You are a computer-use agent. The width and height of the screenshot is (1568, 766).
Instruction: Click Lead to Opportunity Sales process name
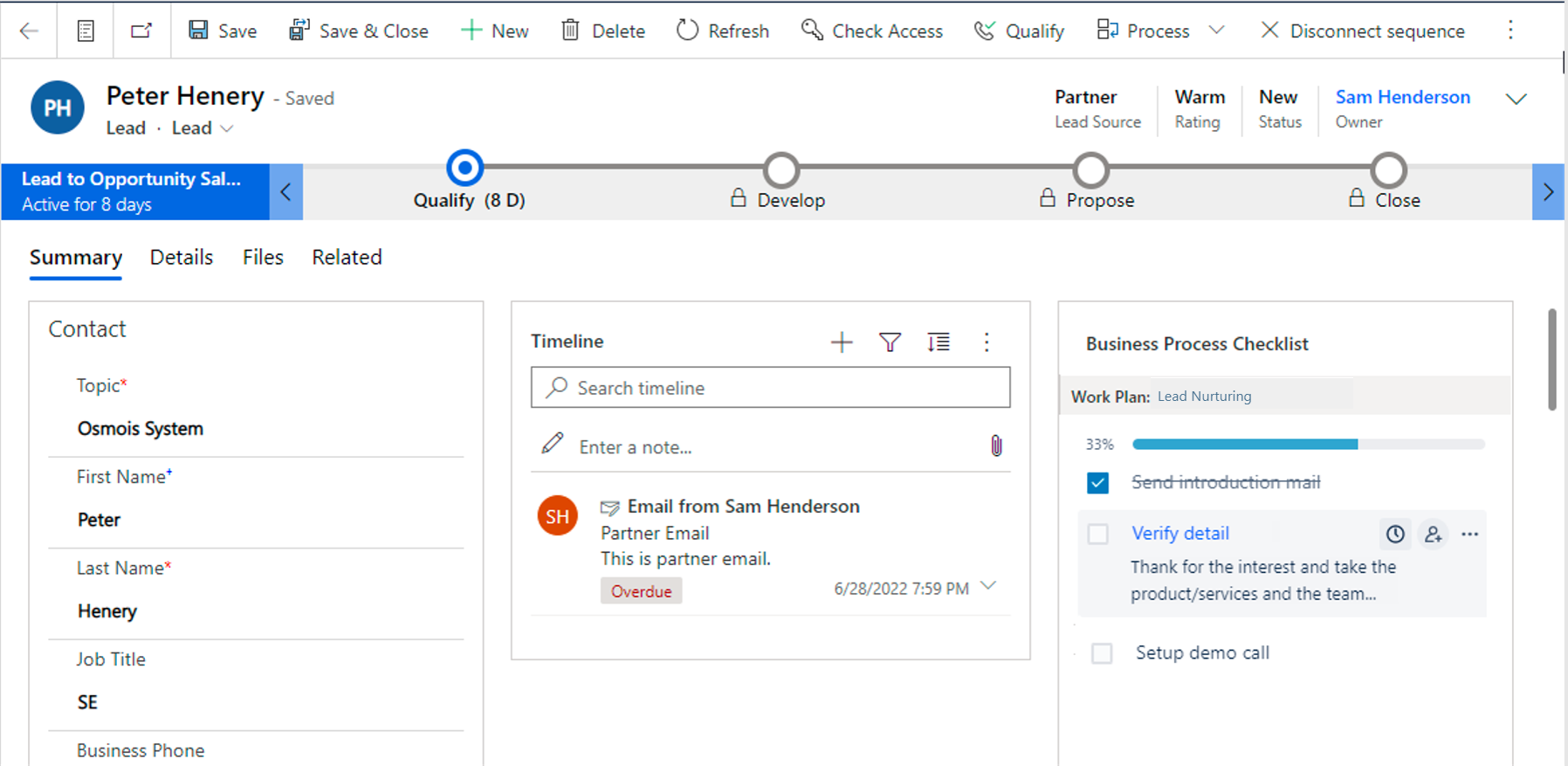coord(131,179)
